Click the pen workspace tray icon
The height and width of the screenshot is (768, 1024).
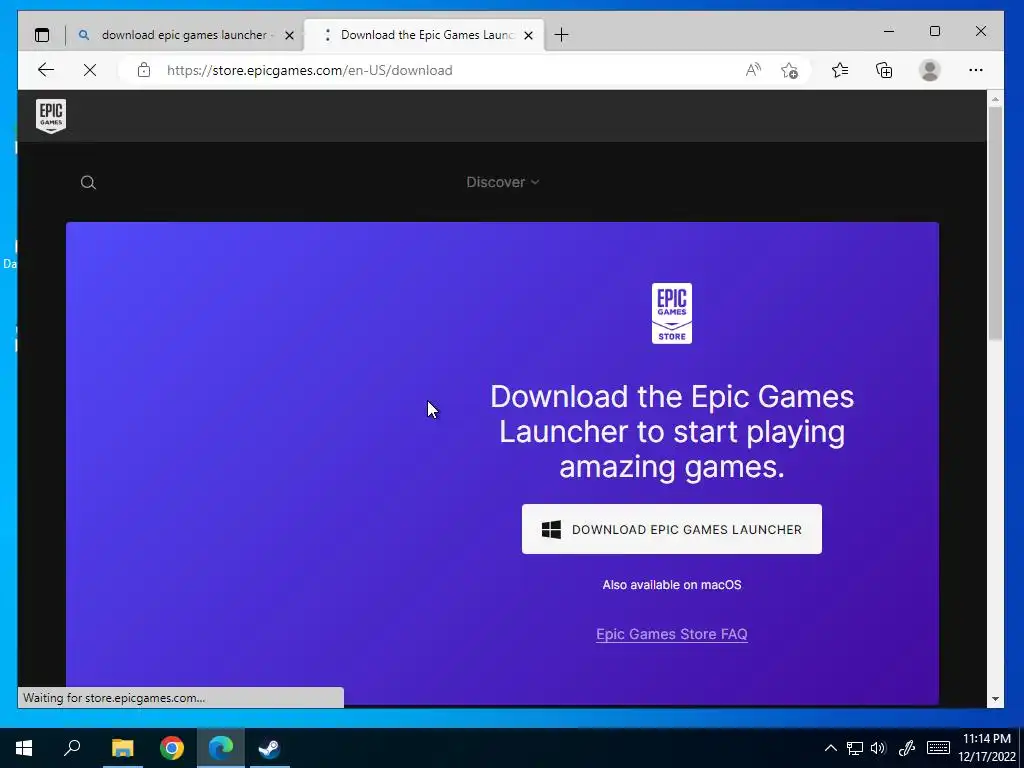906,748
